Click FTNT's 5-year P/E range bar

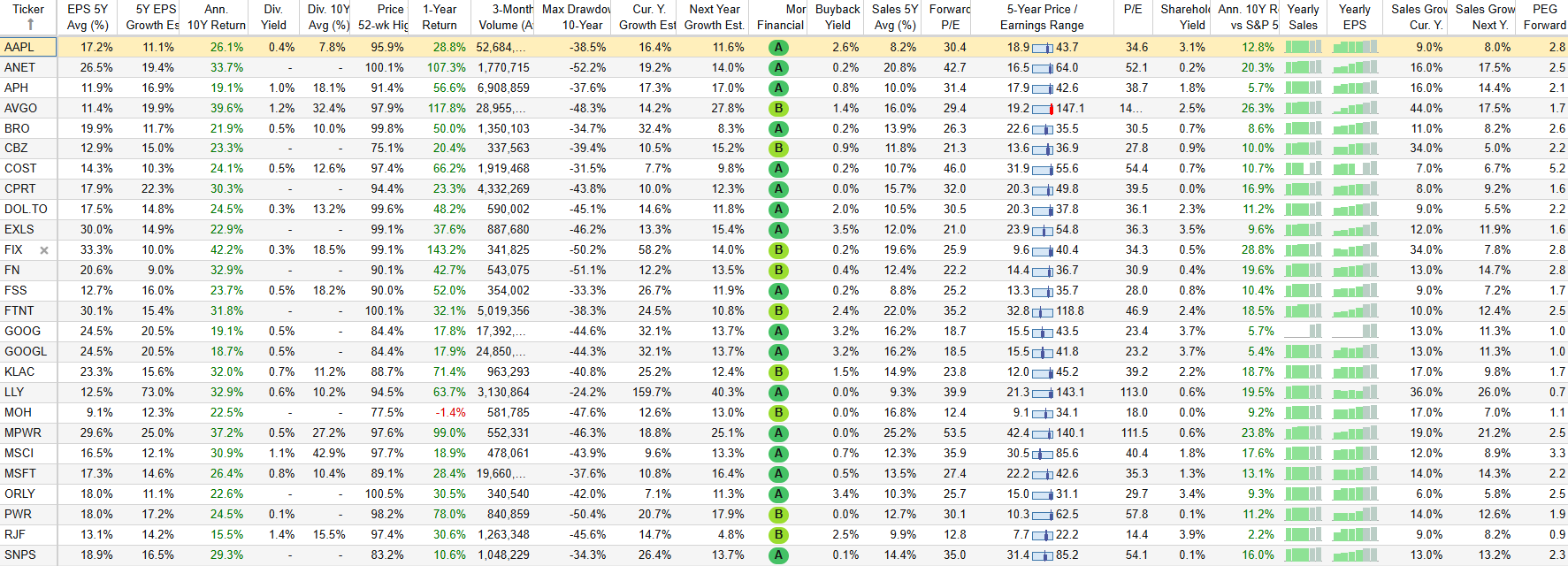point(1043,311)
